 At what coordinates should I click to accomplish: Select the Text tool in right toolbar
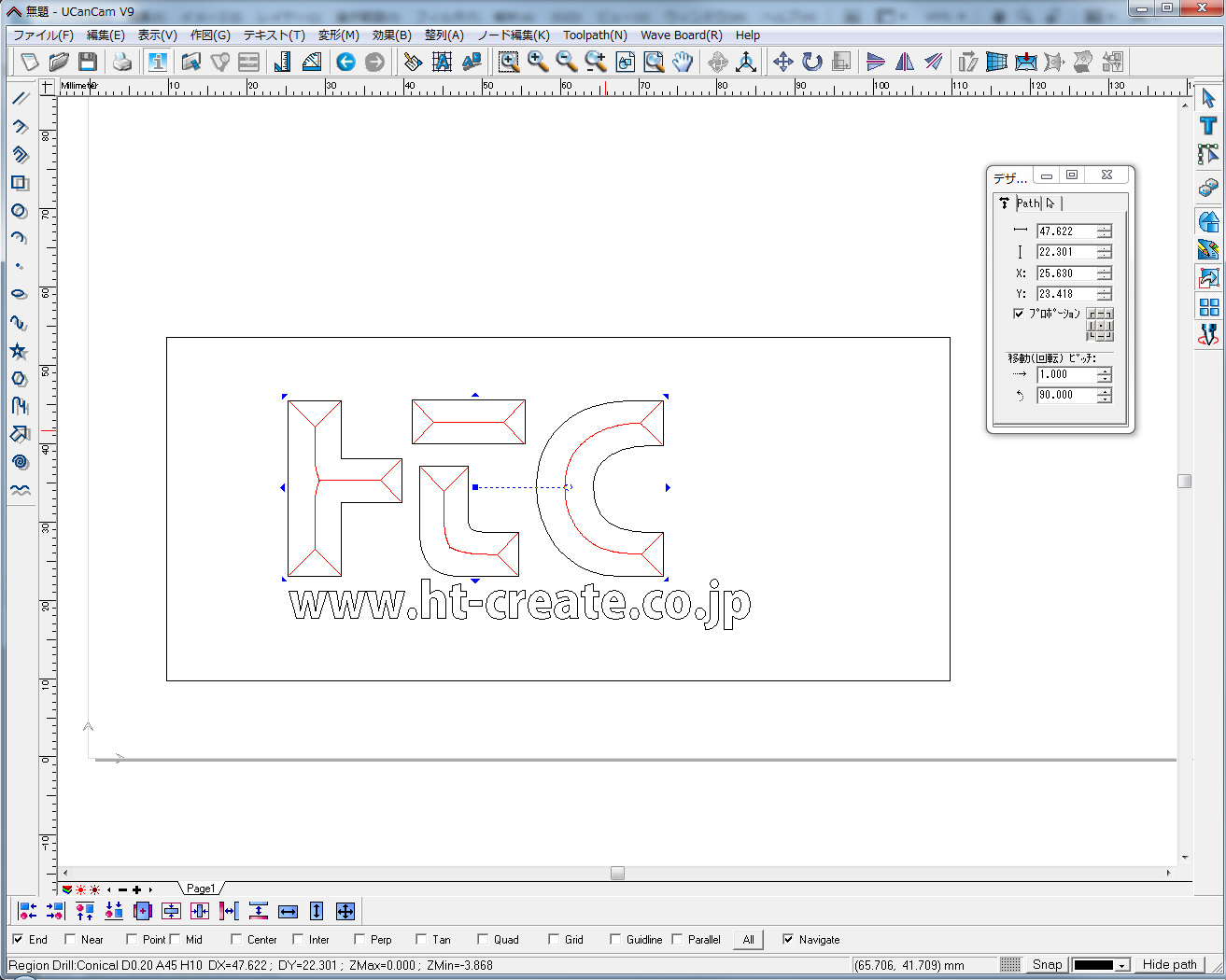[1208, 125]
